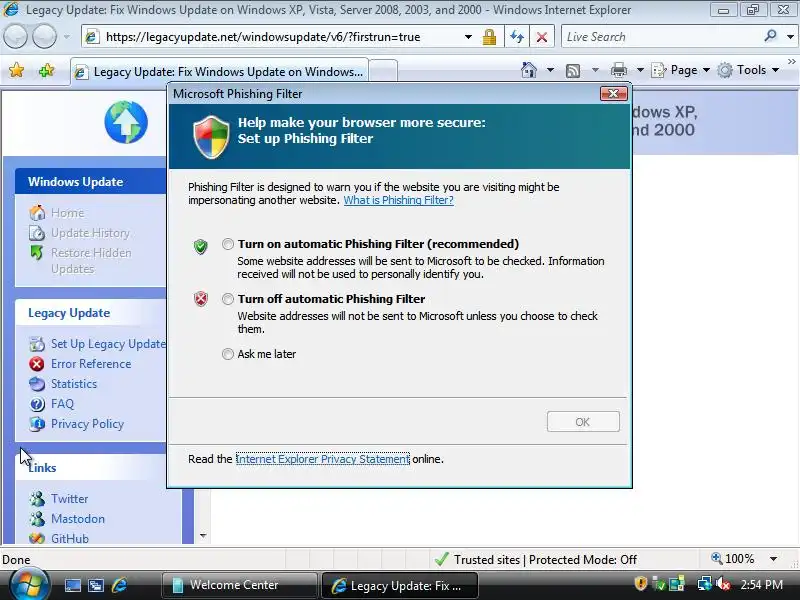This screenshot has width=800, height=600.
Task: Expand the zoom level dropdown arrow
Action: pyautogui.click(x=773, y=559)
